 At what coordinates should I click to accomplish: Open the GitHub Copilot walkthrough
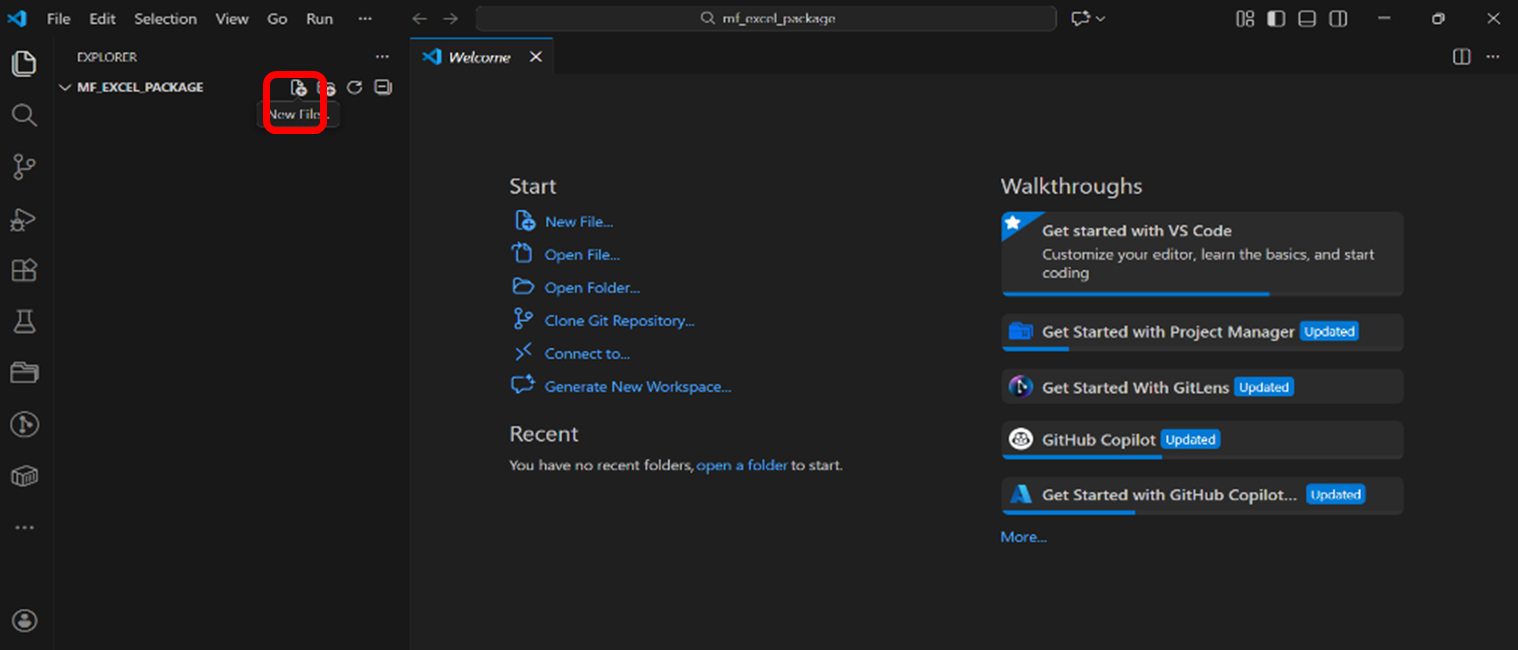1202,440
